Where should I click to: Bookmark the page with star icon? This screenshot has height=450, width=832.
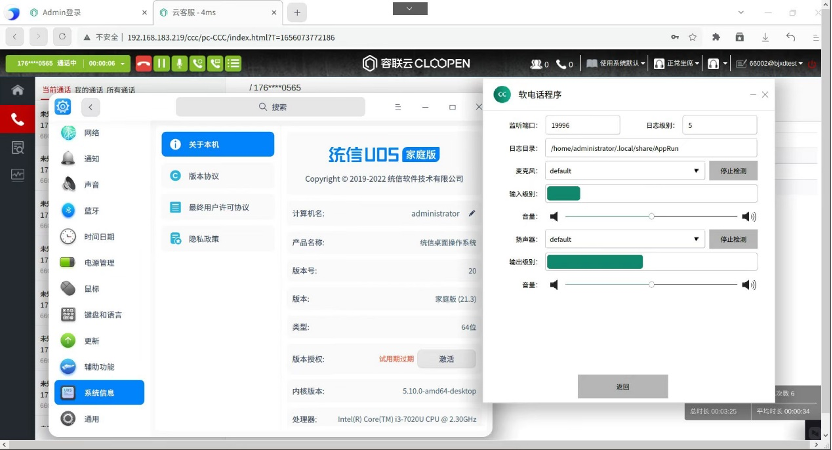[692, 37]
